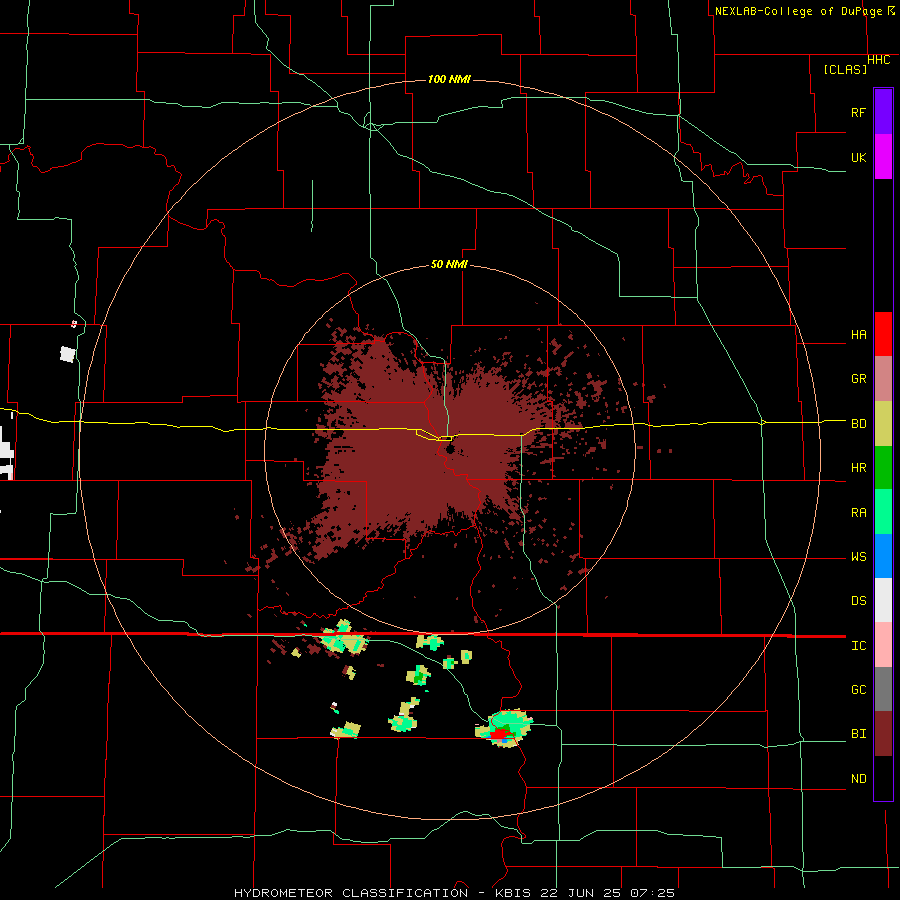The height and width of the screenshot is (900, 900).
Task: Click the yellow BD big drops swatch
Action: point(883,423)
